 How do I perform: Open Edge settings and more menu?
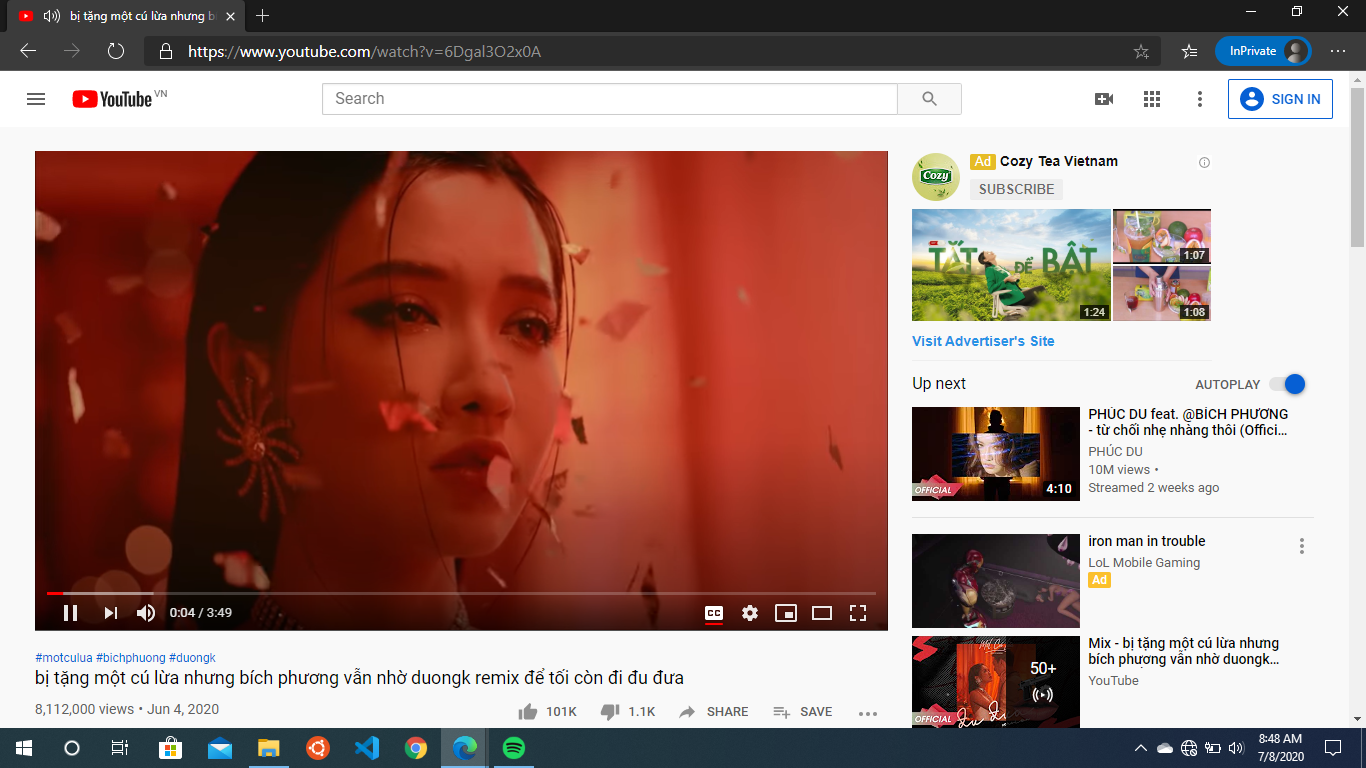1338,51
